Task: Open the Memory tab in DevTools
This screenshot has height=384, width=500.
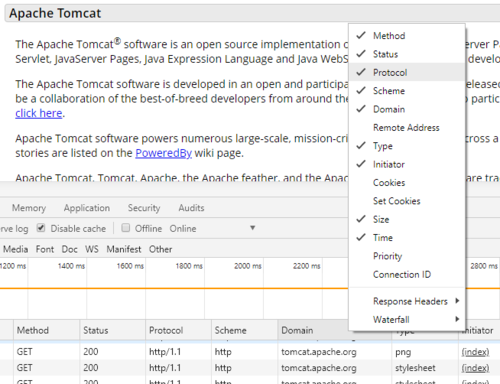Action: 29,208
